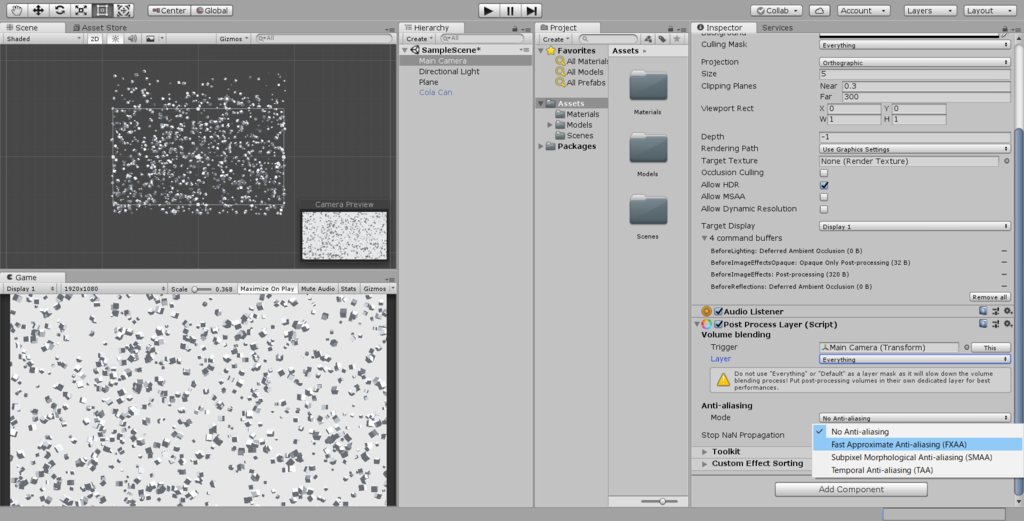The width and height of the screenshot is (1024, 521).
Task: Open scene effects image icon
Action: (x=151, y=39)
